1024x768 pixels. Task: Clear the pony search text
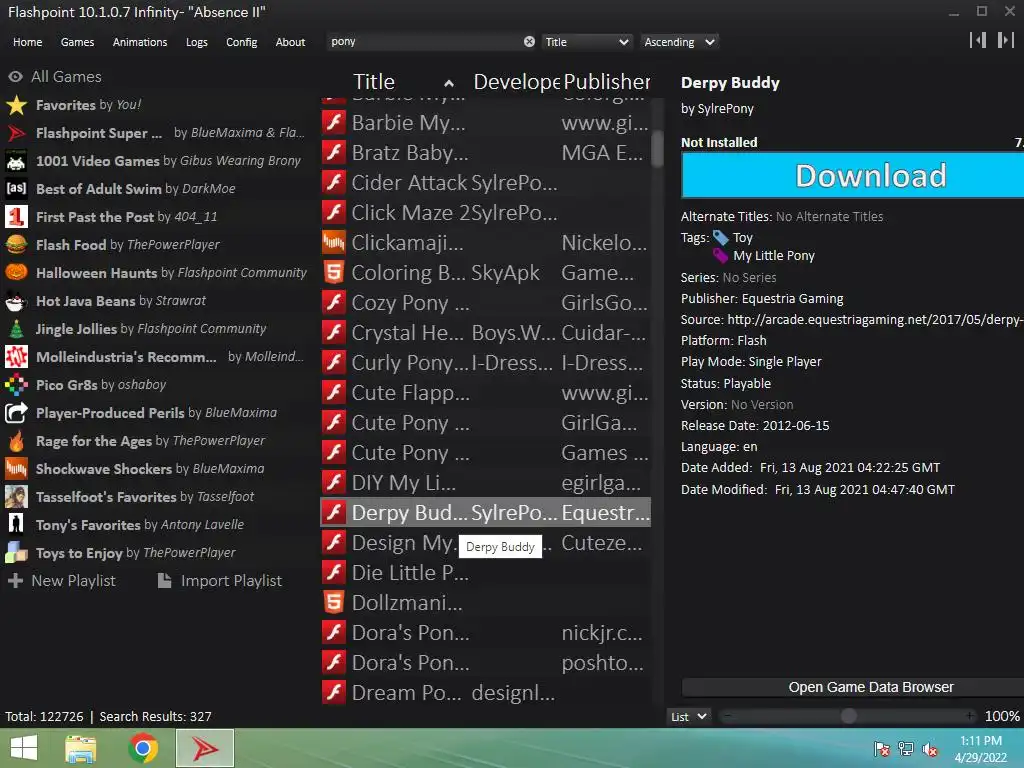(529, 42)
